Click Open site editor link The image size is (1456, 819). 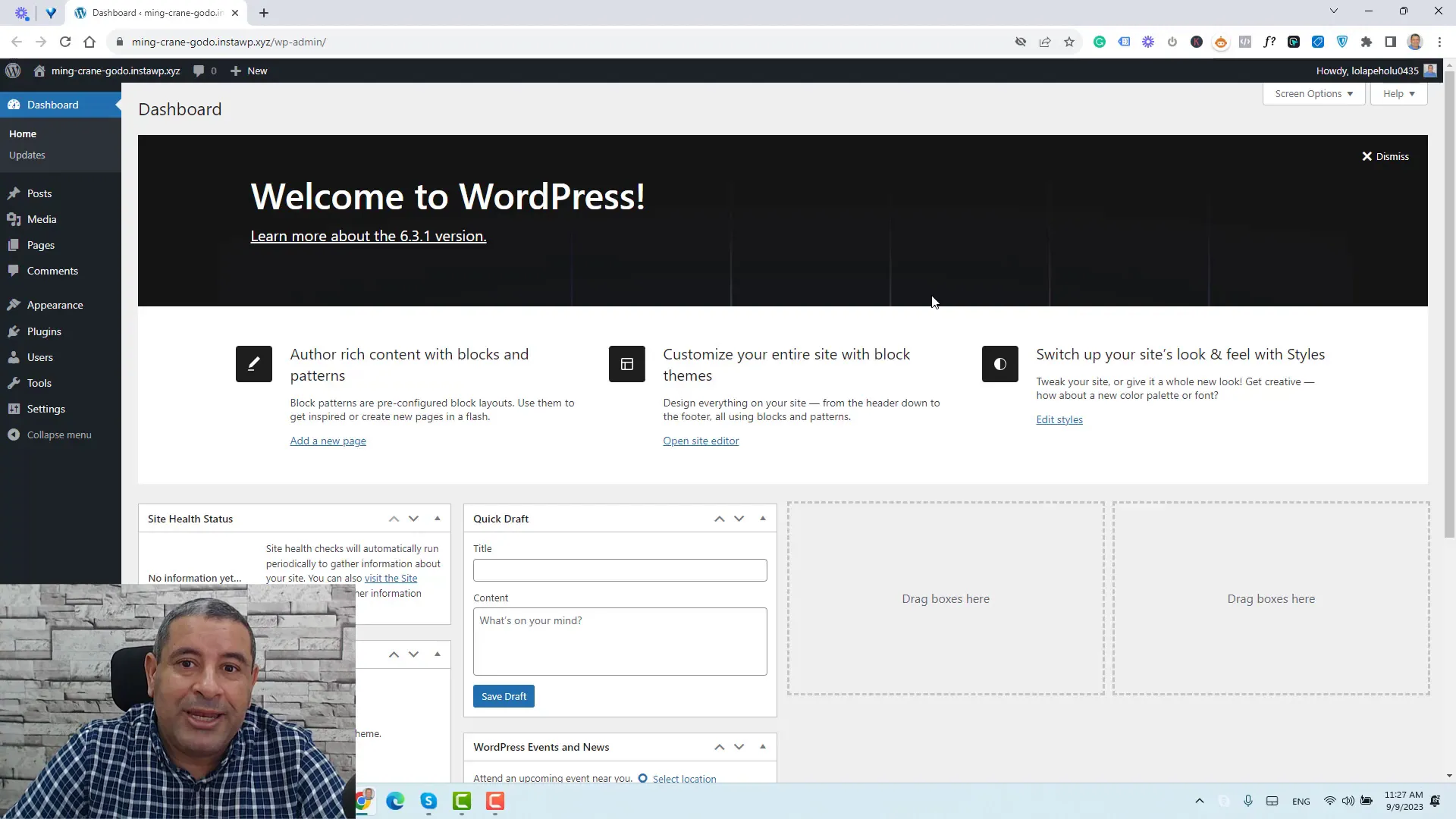[701, 441]
